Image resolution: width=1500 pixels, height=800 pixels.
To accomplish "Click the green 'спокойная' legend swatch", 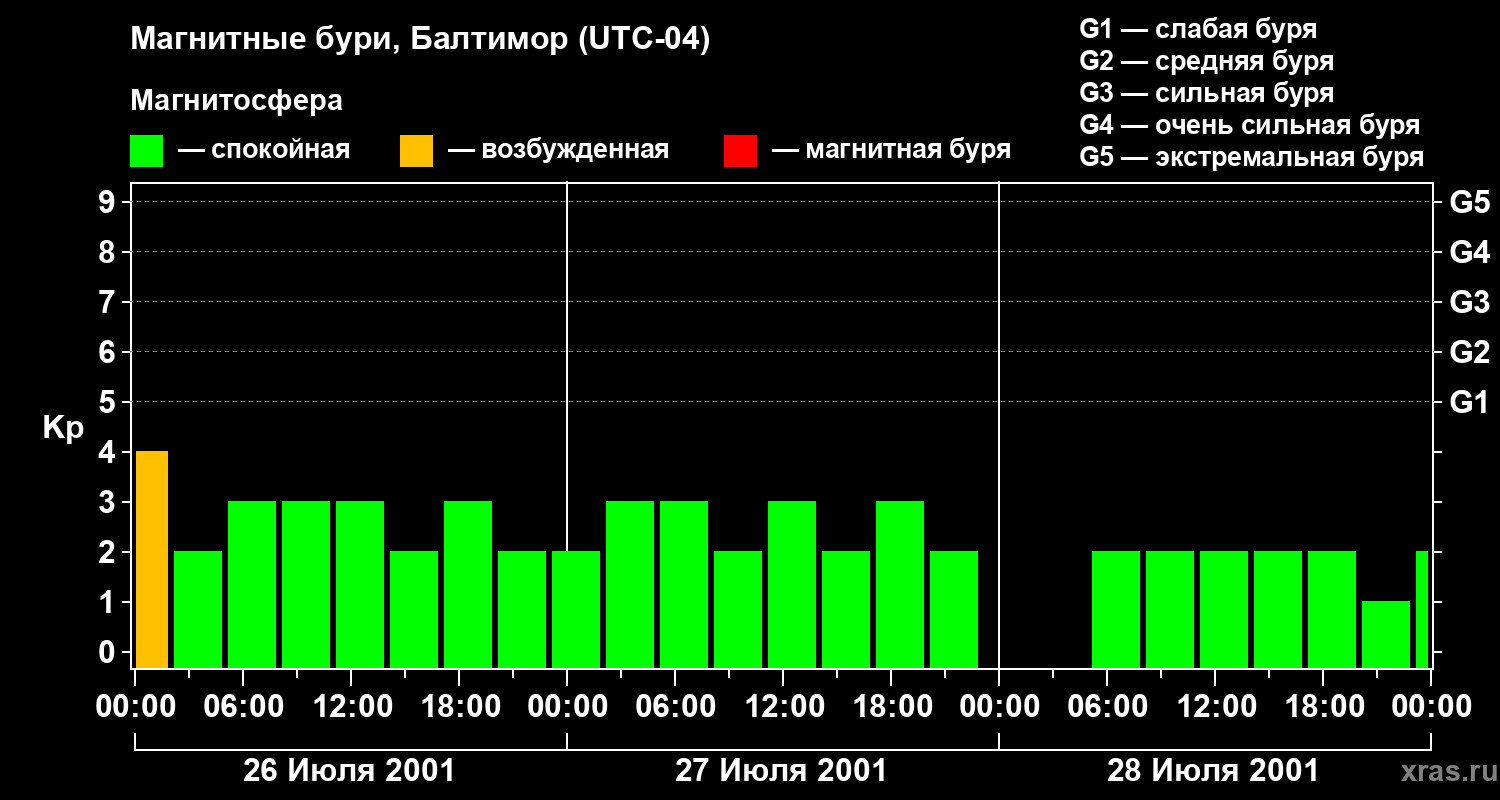I will click(146, 151).
